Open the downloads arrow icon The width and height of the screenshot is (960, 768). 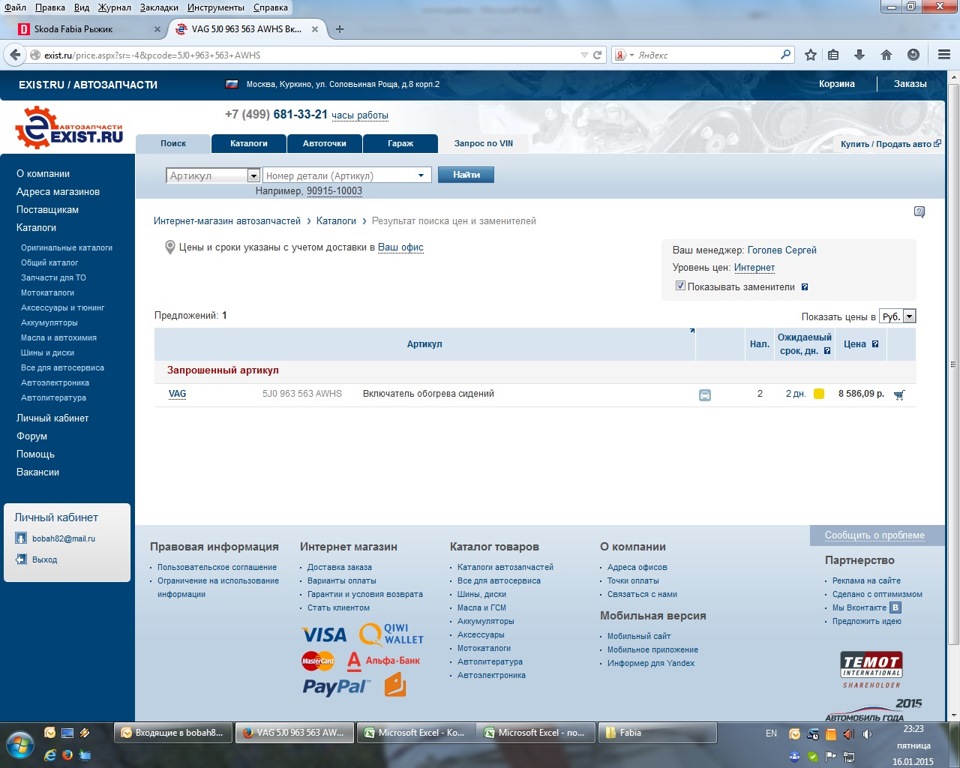point(859,55)
